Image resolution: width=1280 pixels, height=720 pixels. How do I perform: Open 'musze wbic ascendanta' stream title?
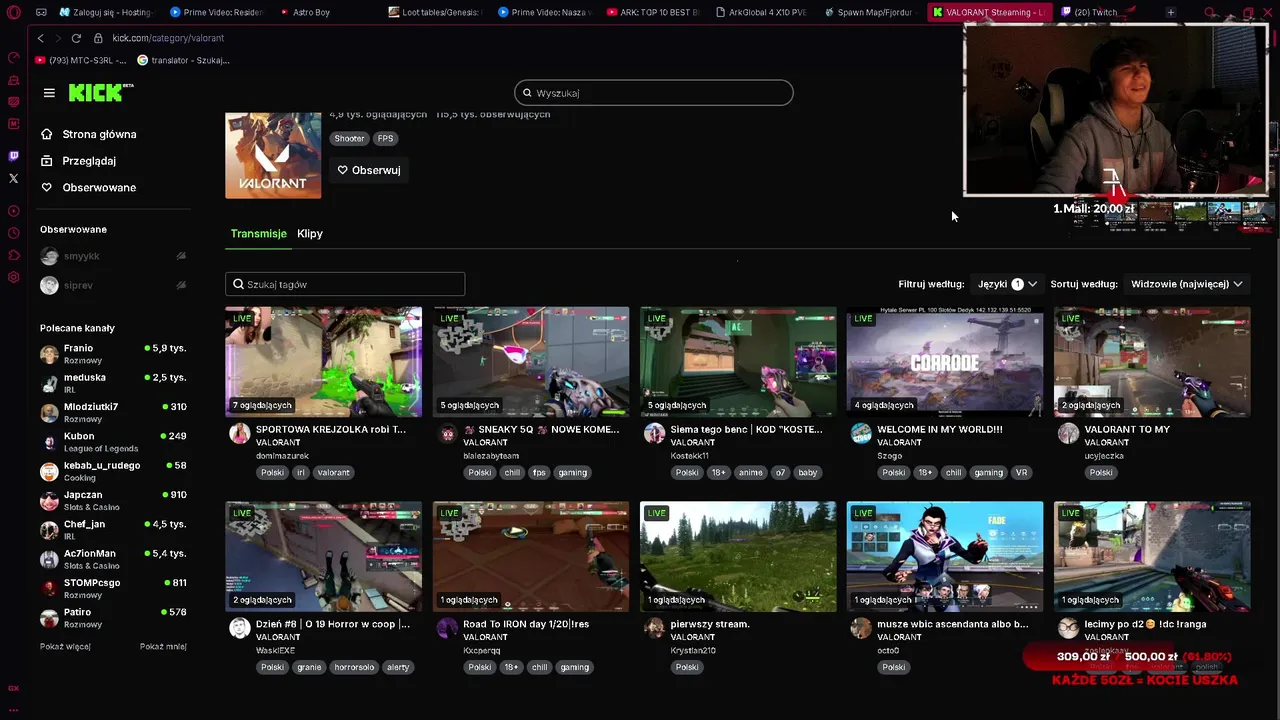[x=952, y=624]
